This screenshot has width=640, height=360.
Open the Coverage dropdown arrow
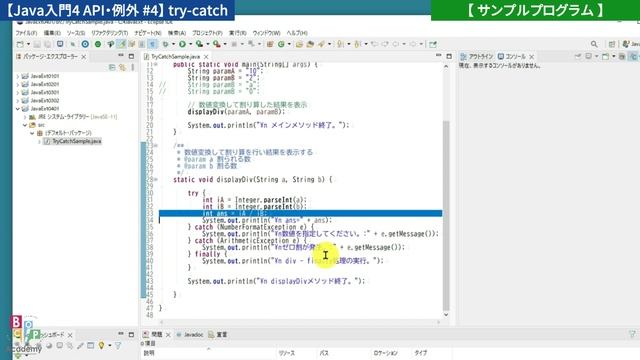pyautogui.click(x=207, y=44)
